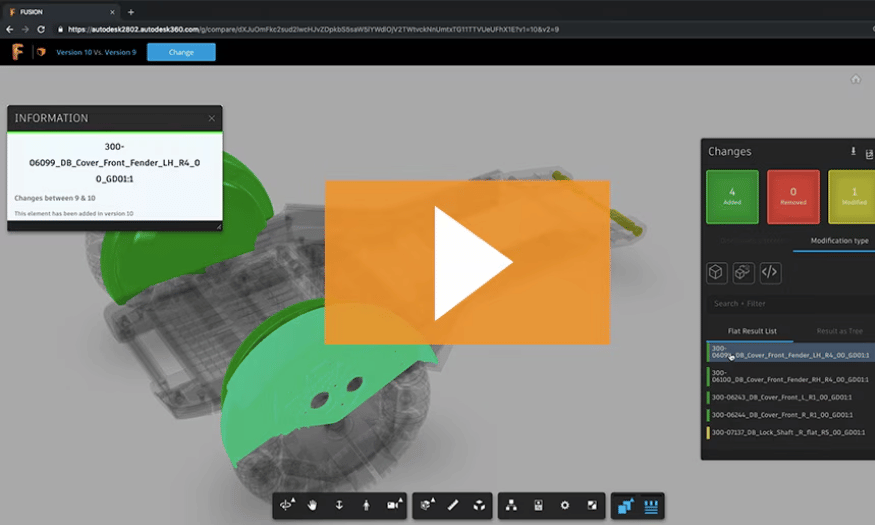Image resolution: width=875 pixels, height=525 pixels.
Task: Click browser Back arrow
Action: (x=9, y=29)
